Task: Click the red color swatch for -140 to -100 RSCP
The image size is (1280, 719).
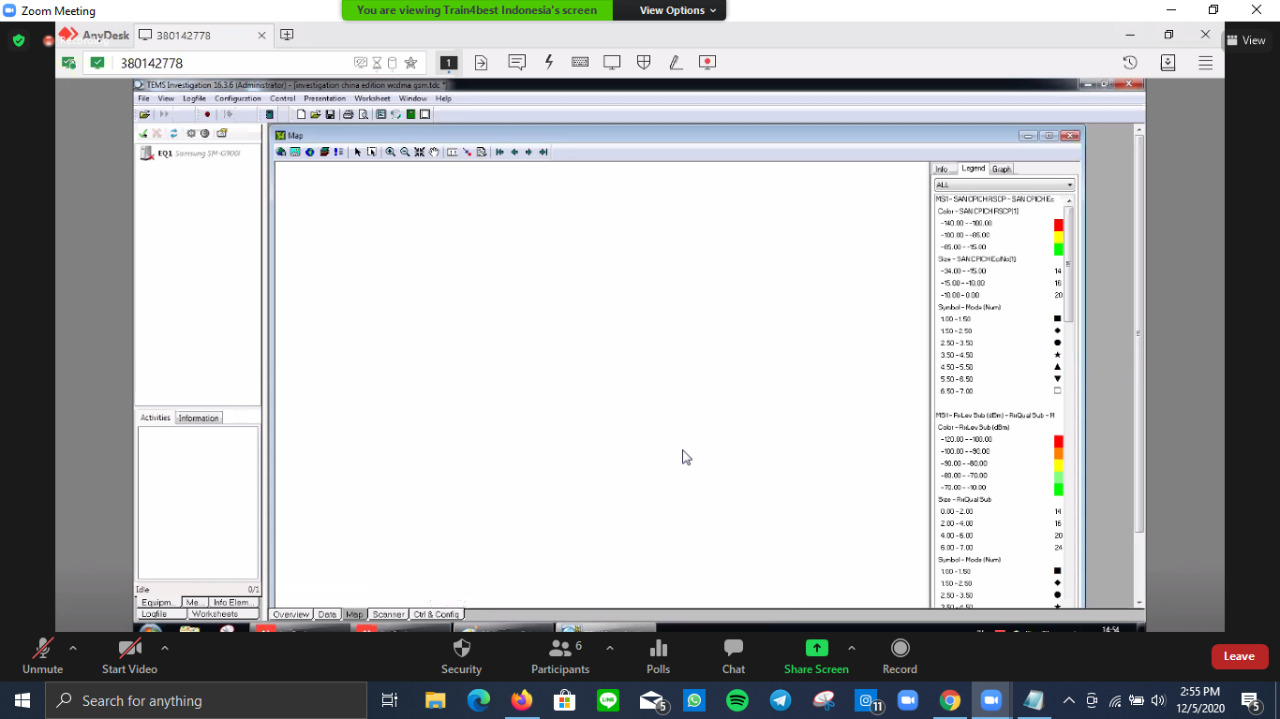Action: pyautogui.click(x=1058, y=224)
